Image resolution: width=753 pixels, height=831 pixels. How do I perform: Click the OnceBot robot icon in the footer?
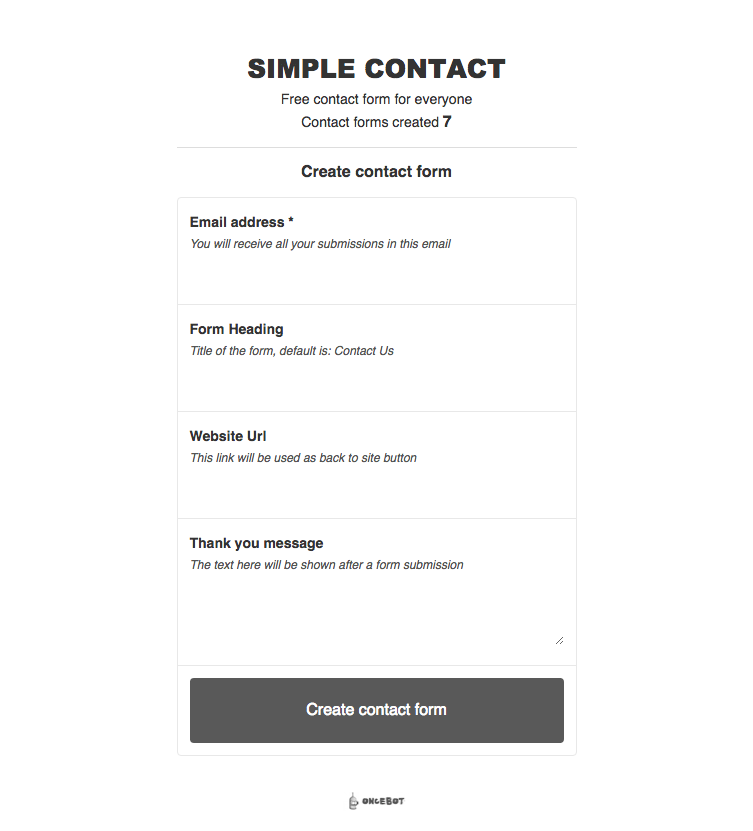(354, 800)
